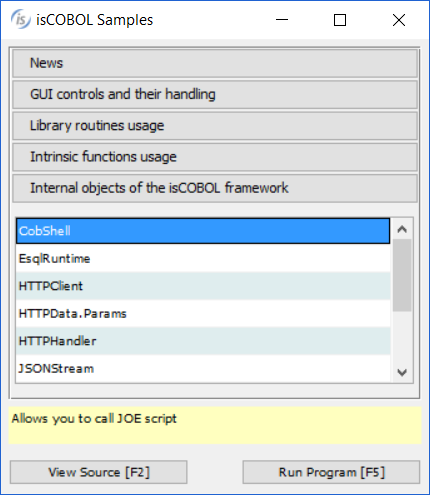Viewport: 430px width, 495px height.
Task: Select JSONStream list item
Action: click(x=203, y=369)
